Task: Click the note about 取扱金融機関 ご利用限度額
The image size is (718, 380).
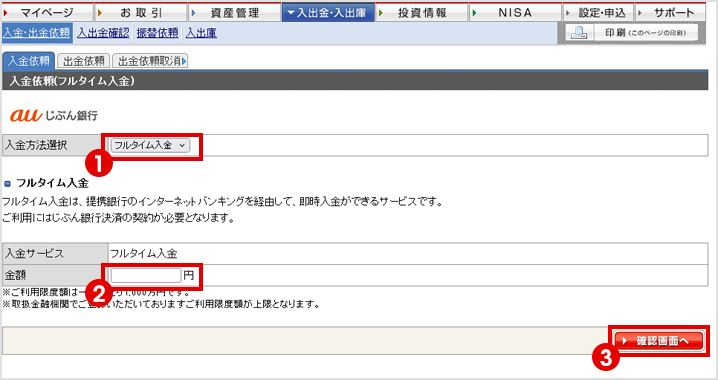Action: pyautogui.click(x=161, y=304)
